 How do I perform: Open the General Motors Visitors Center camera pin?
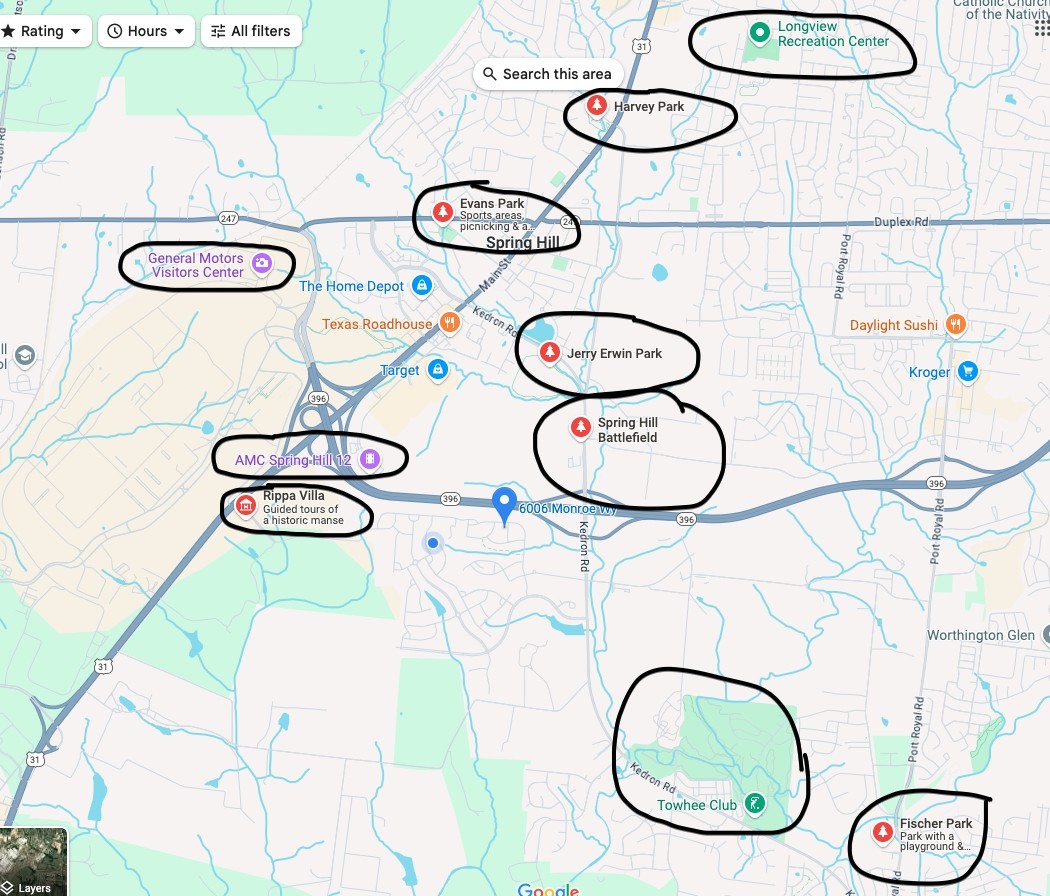(262, 263)
